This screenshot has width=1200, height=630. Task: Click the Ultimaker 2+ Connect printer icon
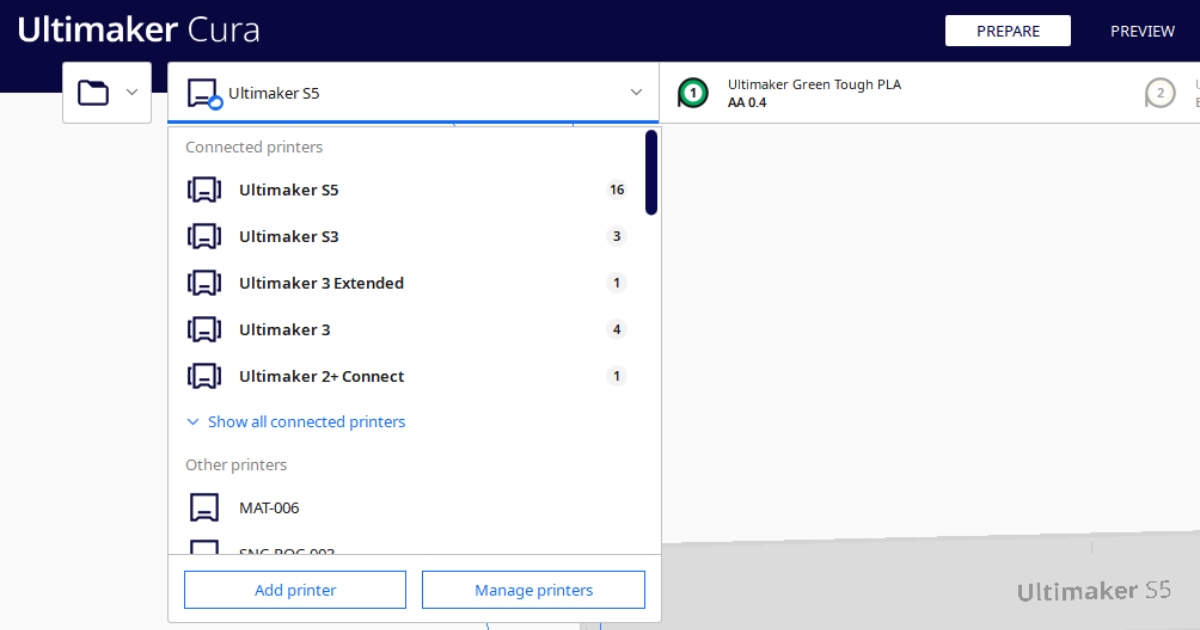pyautogui.click(x=205, y=377)
